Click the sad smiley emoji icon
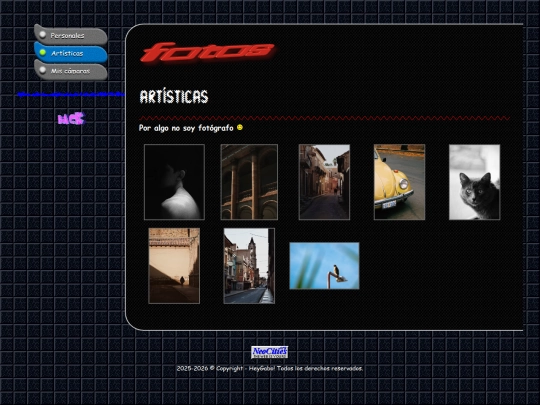Viewport: 540px width, 405px height. tap(240, 127)
